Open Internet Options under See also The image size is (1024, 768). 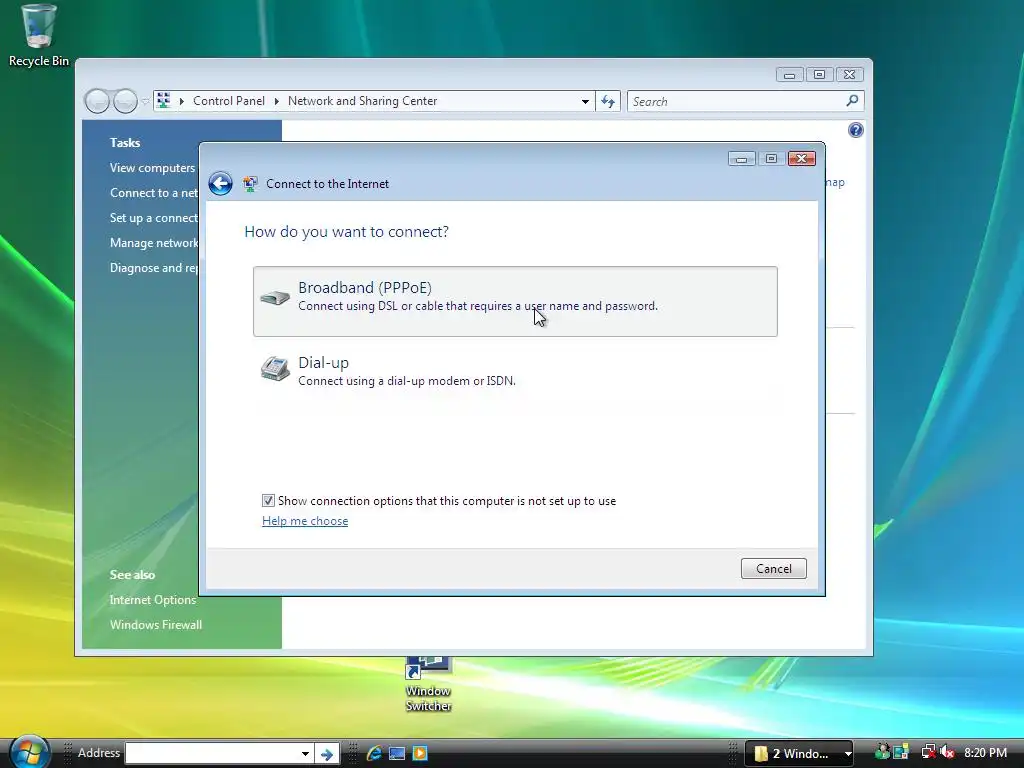[x=153, y=600]
